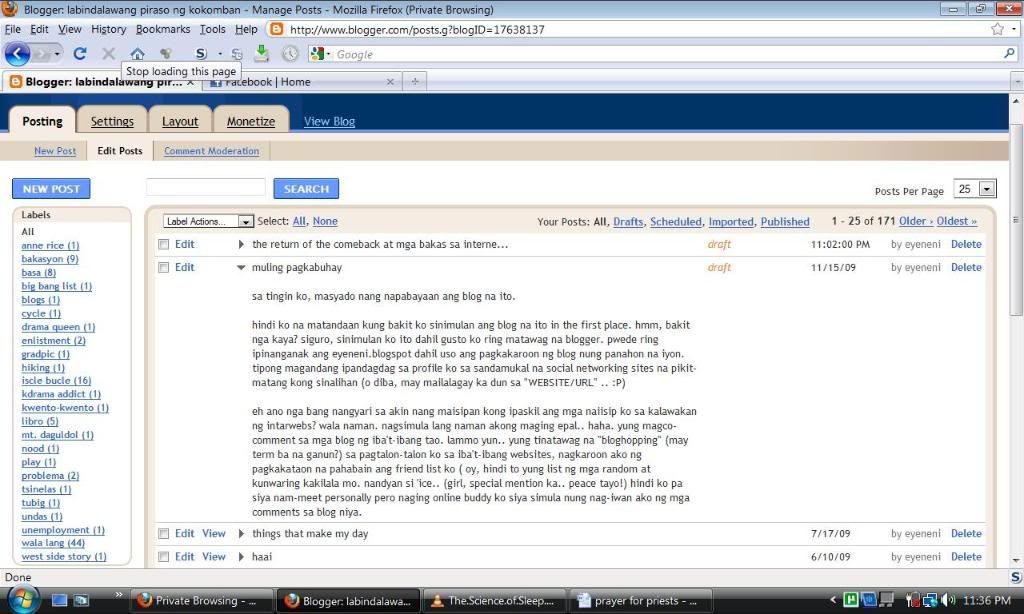Click the search magnifier in Google box
Image resolution: width=1024 pixels, height=614 pixels.
point(1009,54)
